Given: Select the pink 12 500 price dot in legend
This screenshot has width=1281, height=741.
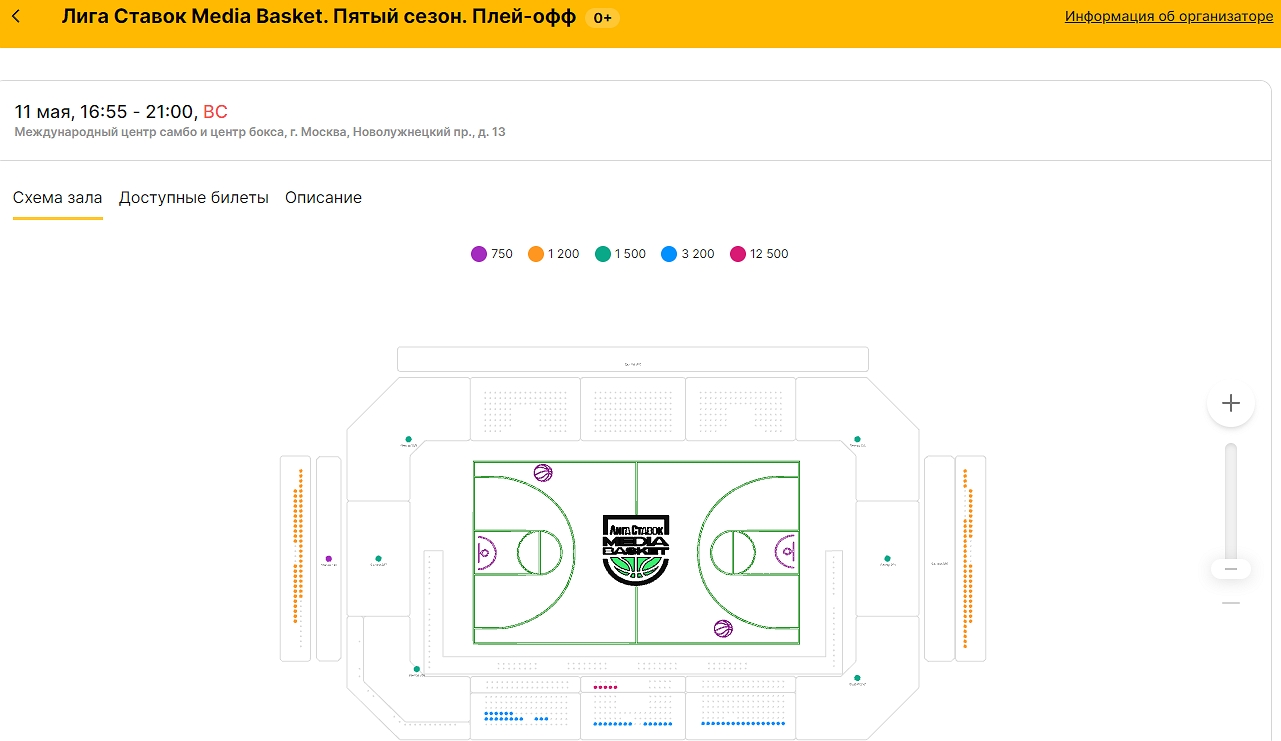Looking at the screenshot, I should 738,253.
